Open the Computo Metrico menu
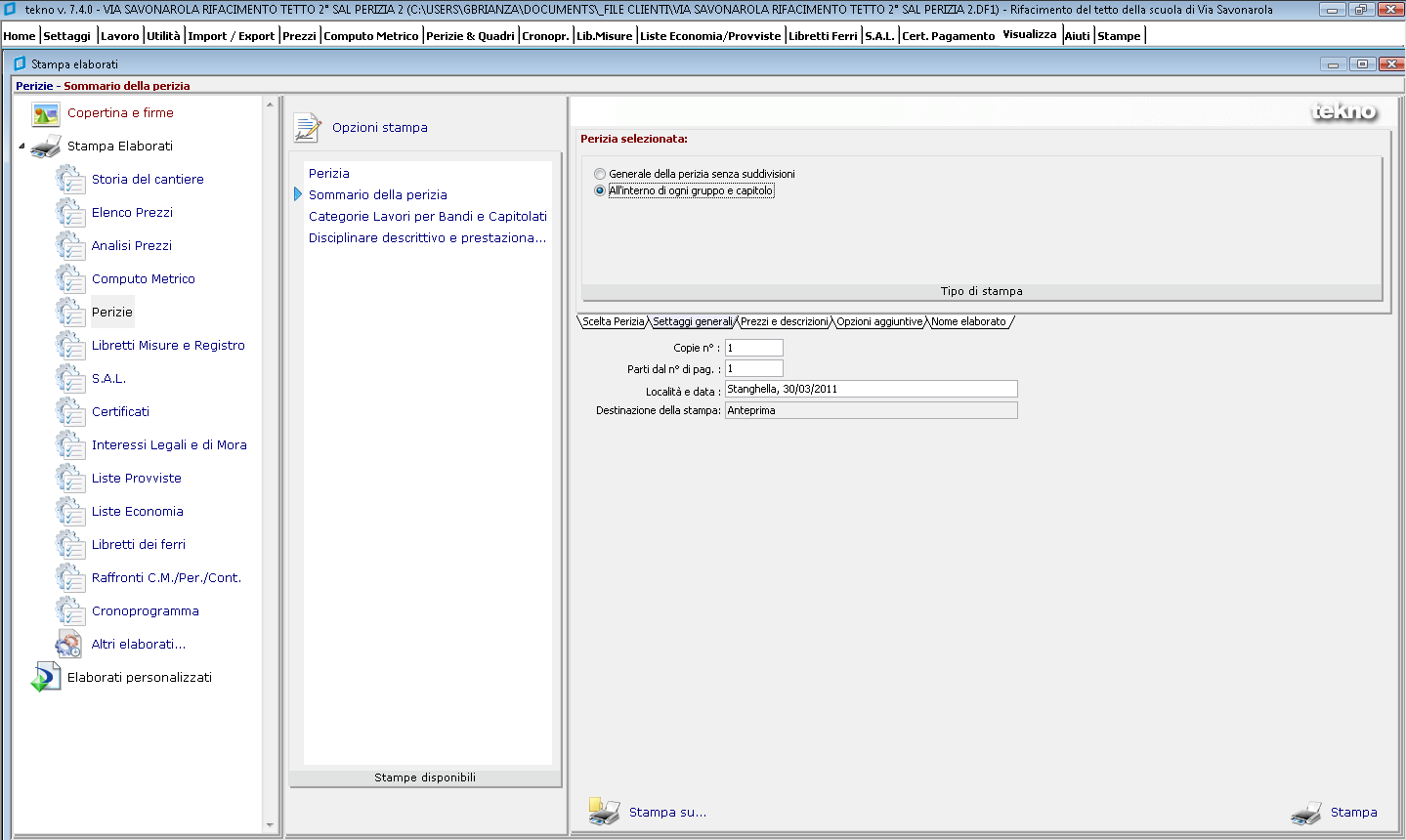 pyautogui.click(x=371, y=36)
